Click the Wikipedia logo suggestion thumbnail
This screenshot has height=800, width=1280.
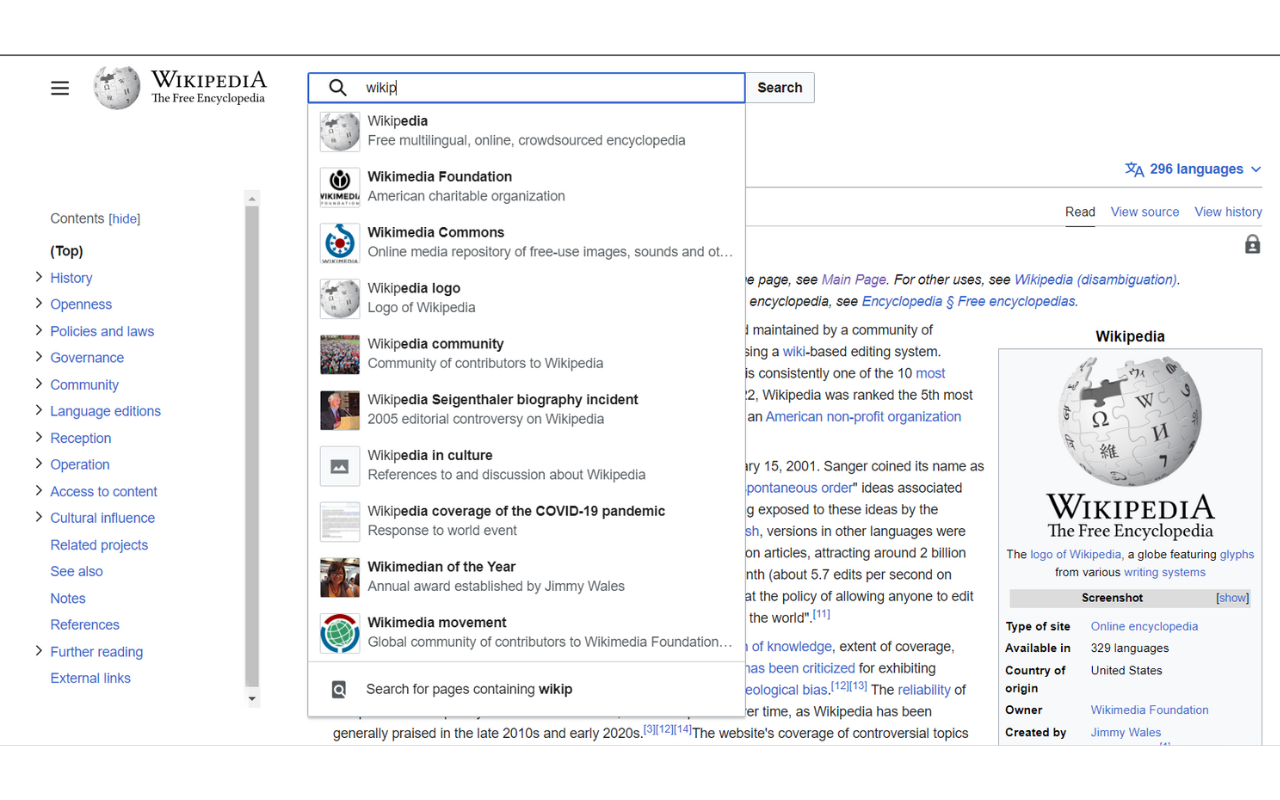tap(340, 298)
